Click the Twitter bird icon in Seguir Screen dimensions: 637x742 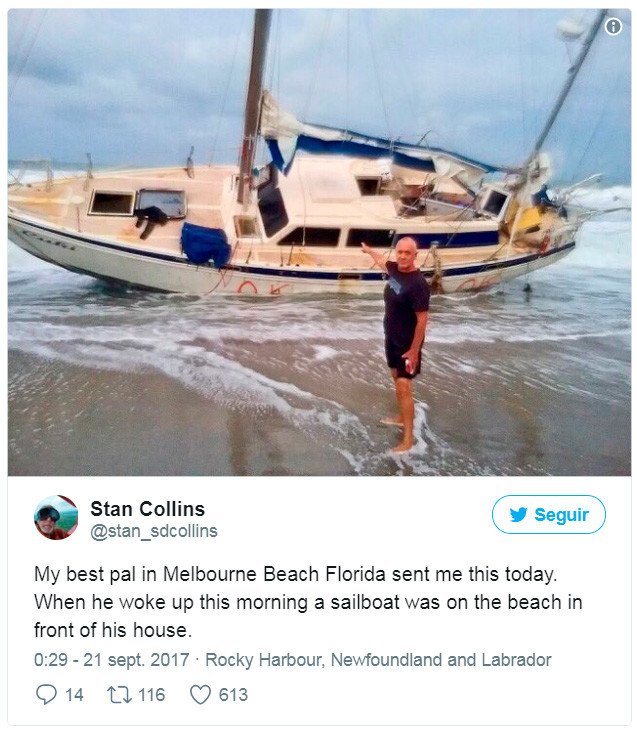click(x=518, y=515)
